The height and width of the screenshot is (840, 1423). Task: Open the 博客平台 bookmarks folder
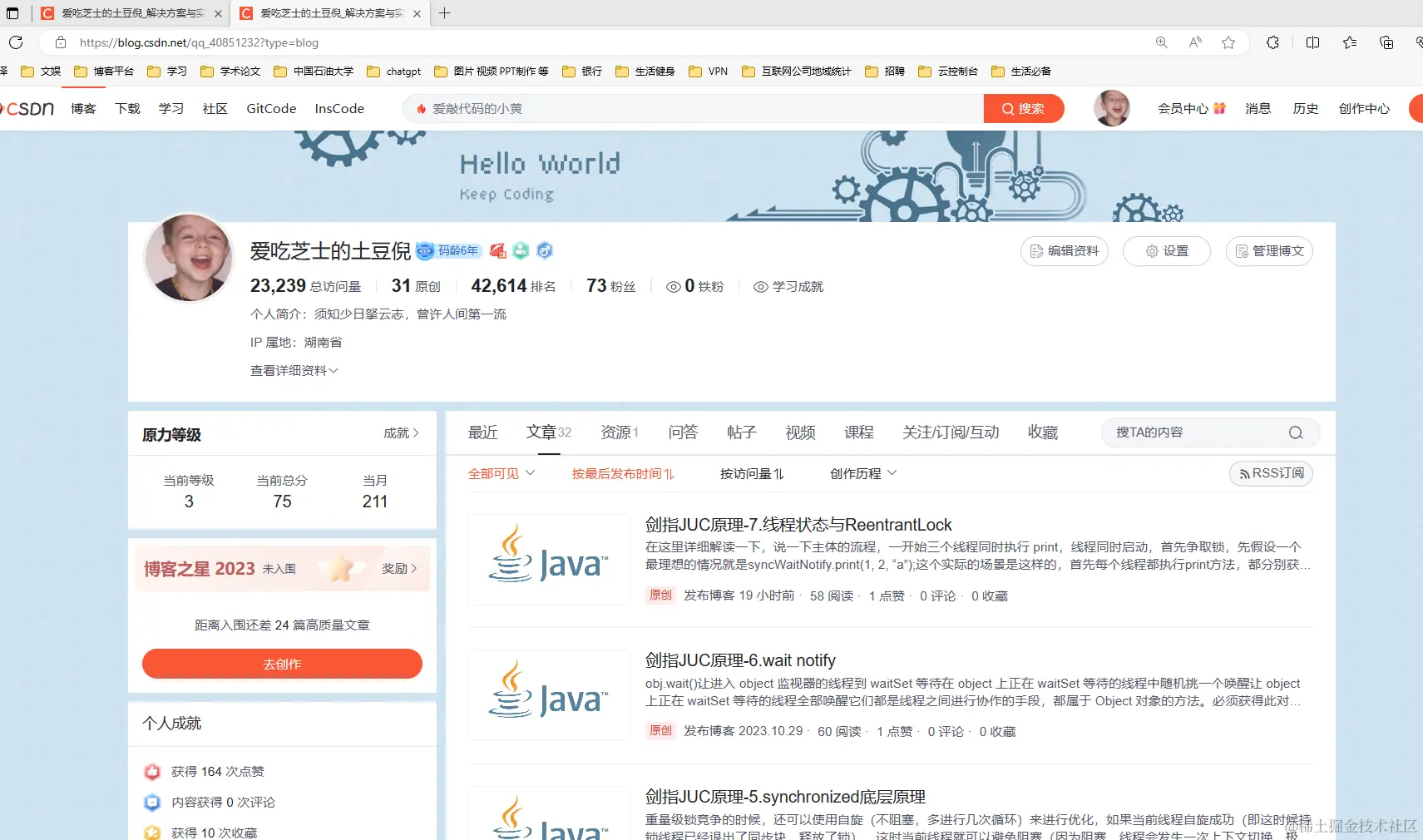[104, 72]
